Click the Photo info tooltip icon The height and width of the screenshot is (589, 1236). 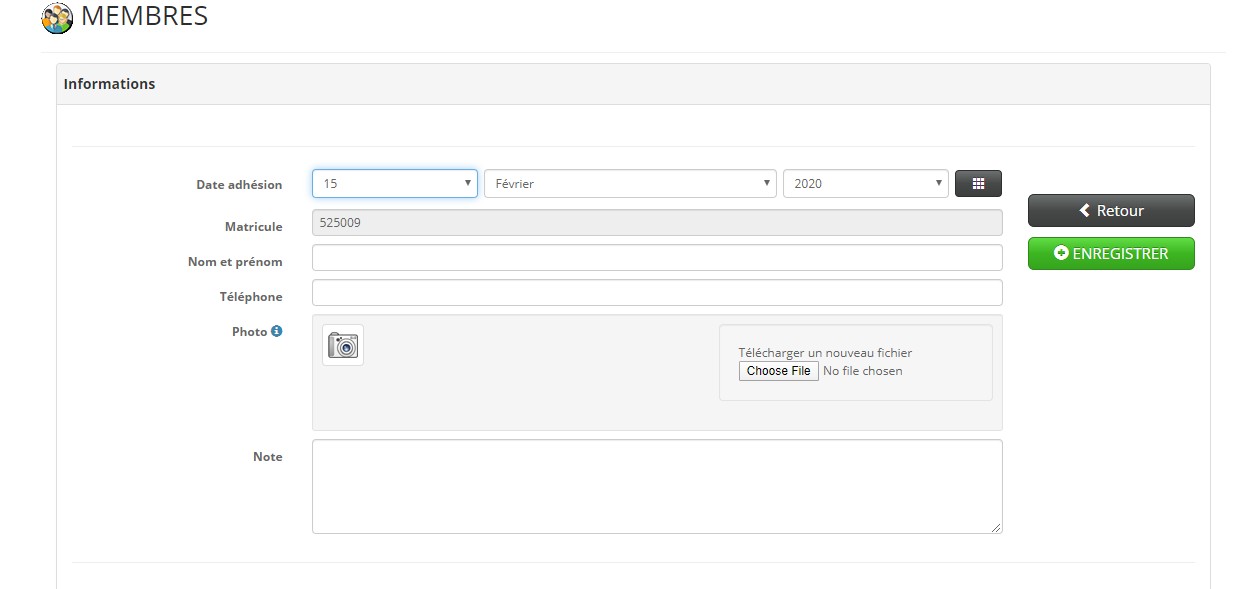pos(277,331)
